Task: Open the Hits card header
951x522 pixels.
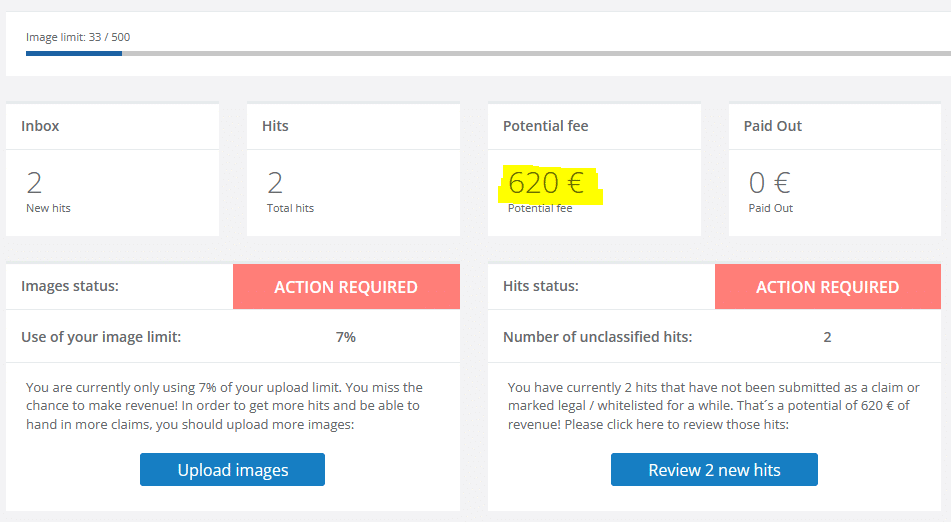Action: (x=275, y=126)
